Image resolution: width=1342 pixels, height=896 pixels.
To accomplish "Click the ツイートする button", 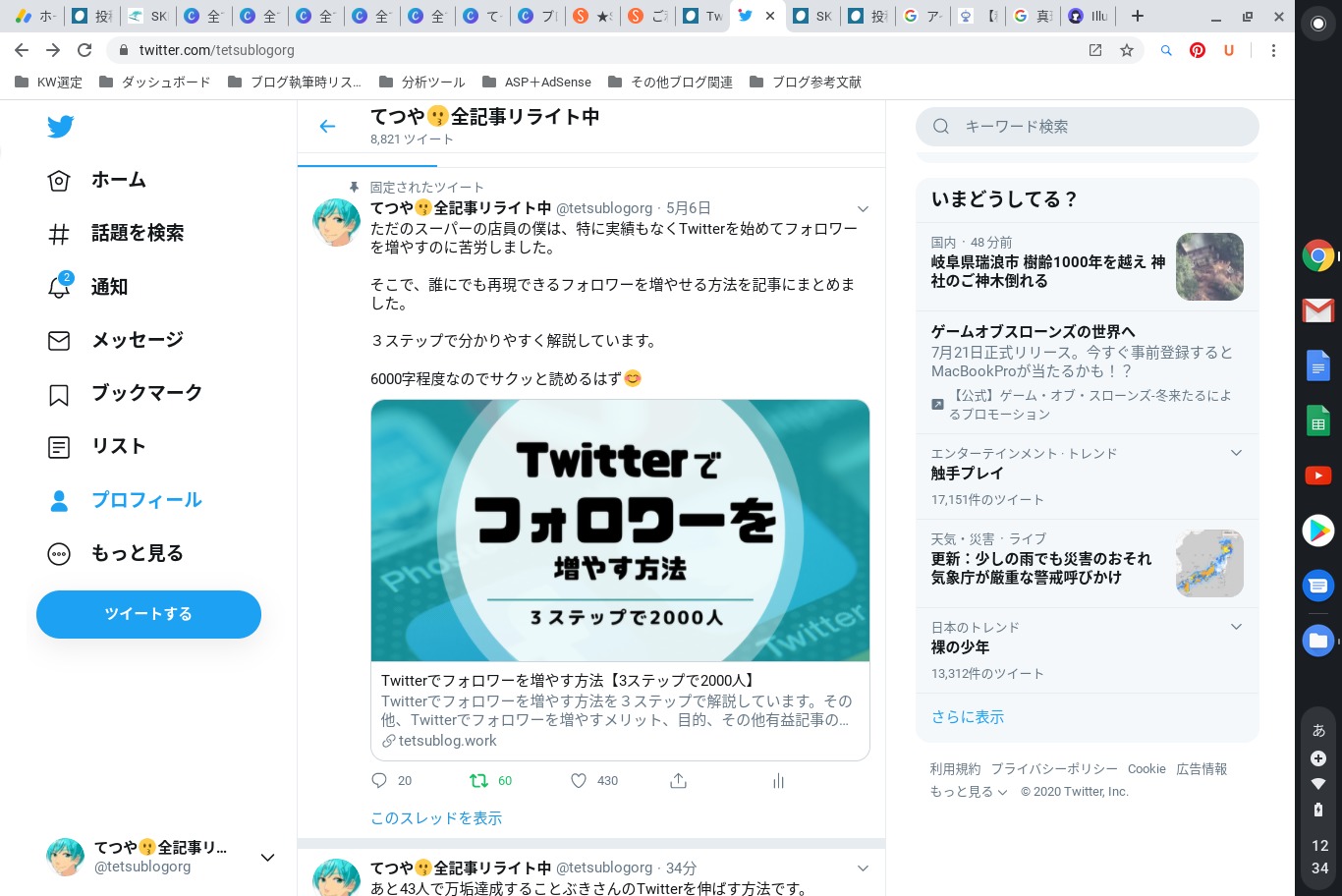I will click(x=148, y=614).
